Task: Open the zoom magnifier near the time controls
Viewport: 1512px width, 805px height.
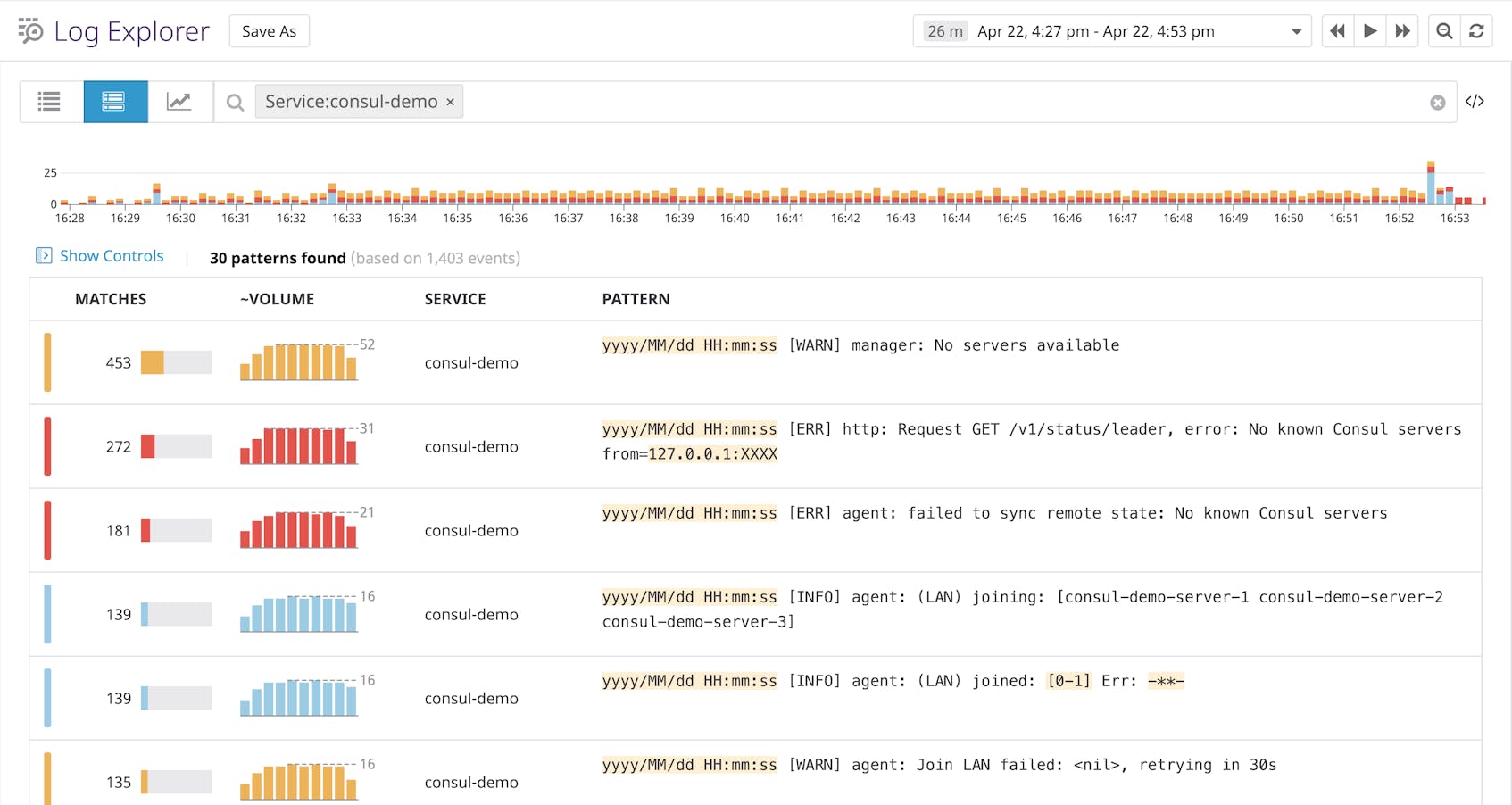Action: pyautogui.click(x=1443, y=29)
